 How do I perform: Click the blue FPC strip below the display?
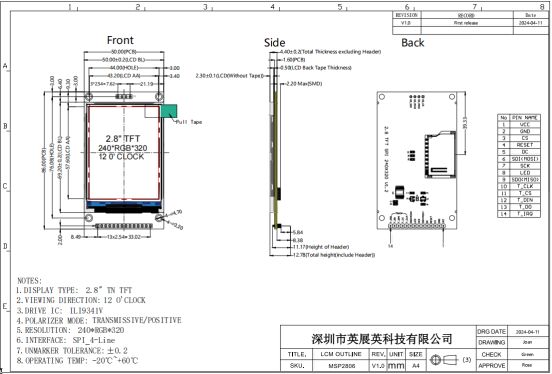(x=124, y=203)
